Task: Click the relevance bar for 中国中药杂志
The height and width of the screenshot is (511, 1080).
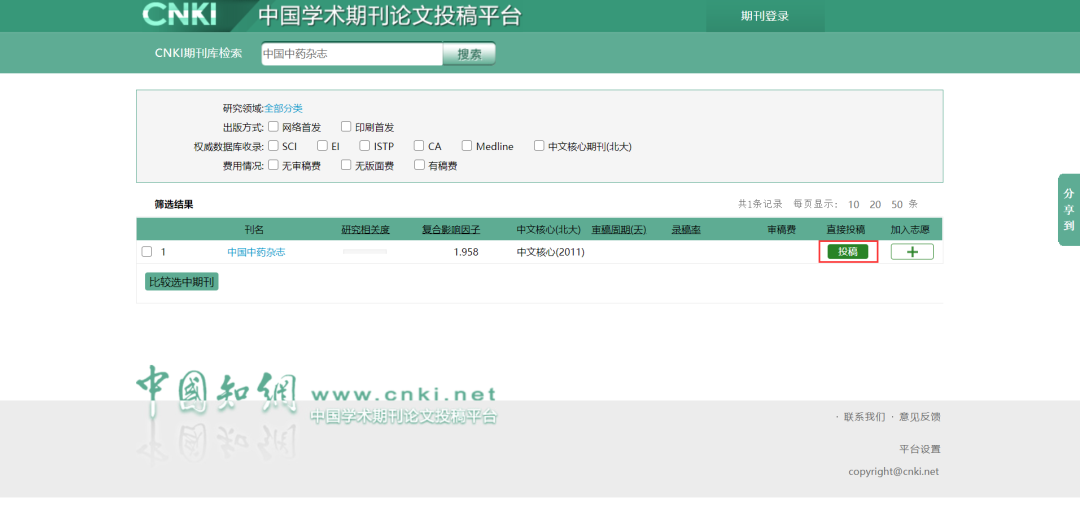Action: coord(365,252)
